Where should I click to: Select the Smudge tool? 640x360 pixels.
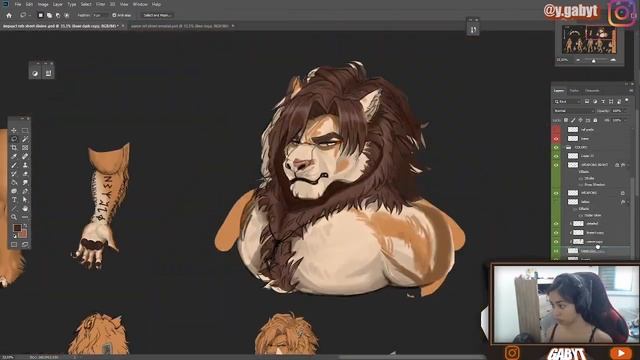pos(25,182)
